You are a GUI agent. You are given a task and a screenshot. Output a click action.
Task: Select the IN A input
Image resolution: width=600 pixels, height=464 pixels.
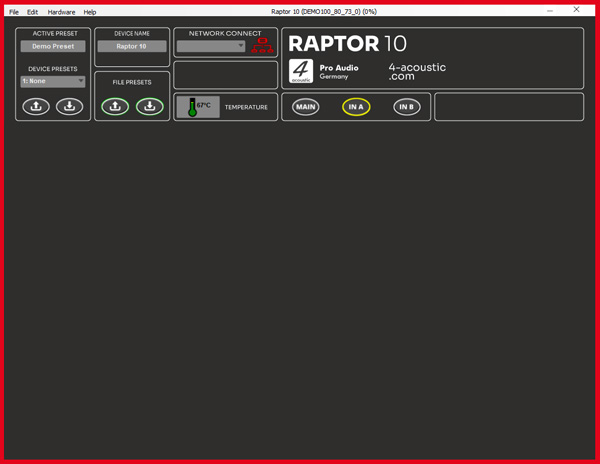coord(356,107)
